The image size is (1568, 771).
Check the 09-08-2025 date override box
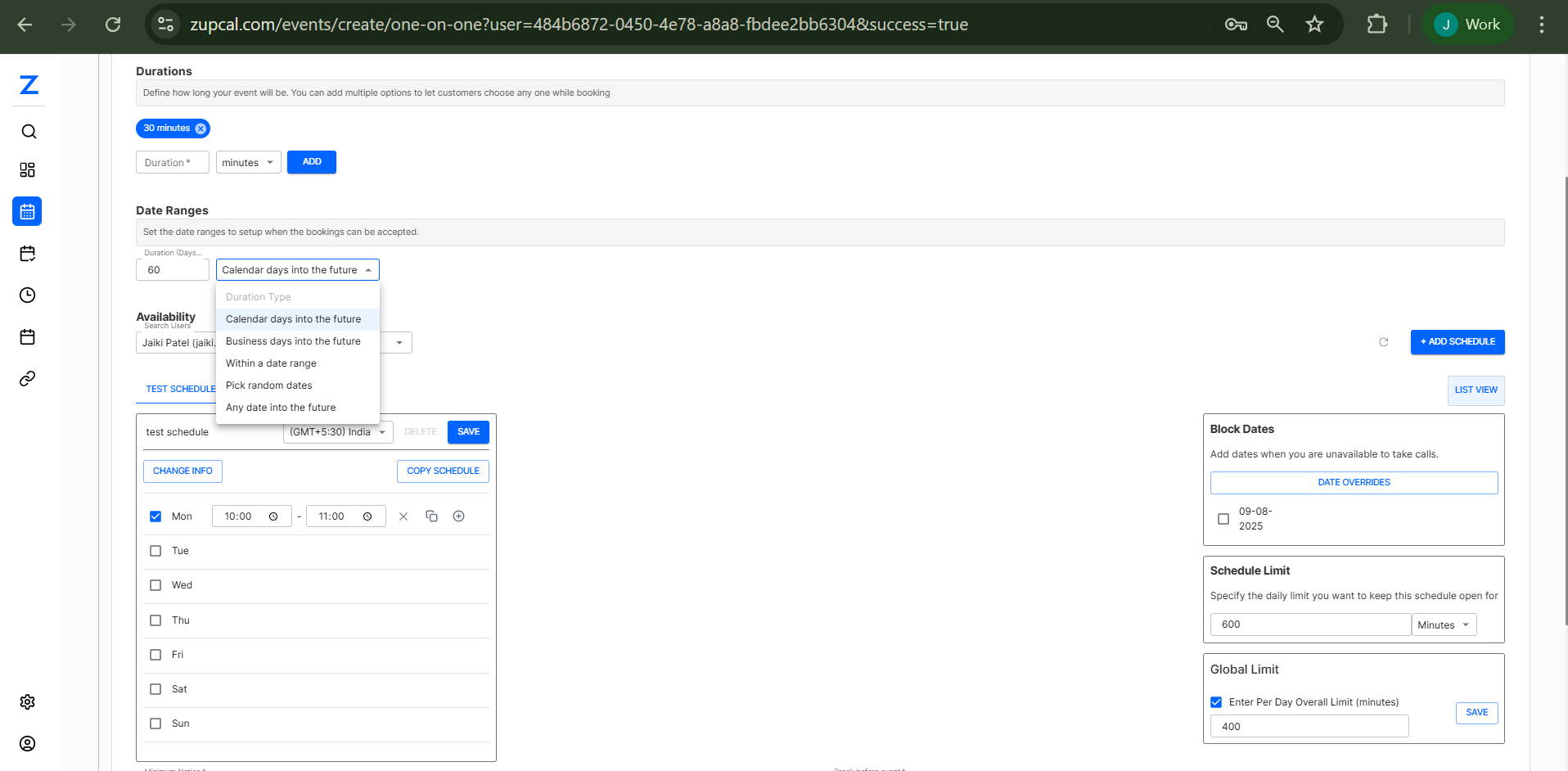click(x=1223, y=518)
